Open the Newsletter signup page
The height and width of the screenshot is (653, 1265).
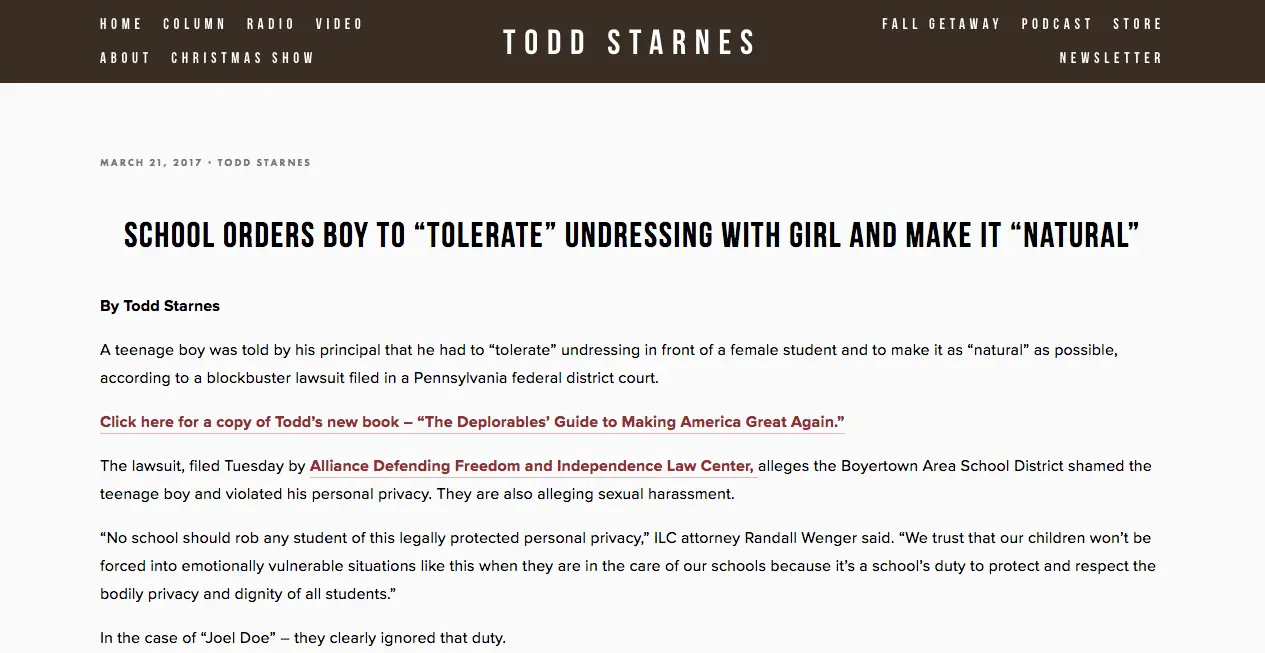(x=1111, y=58)
